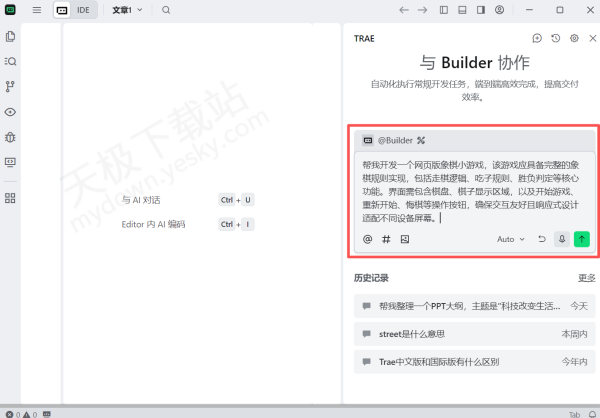The image size is (600, 418).
Task: Toggle the microphone voice input button
Action: [x=562, y=239]
